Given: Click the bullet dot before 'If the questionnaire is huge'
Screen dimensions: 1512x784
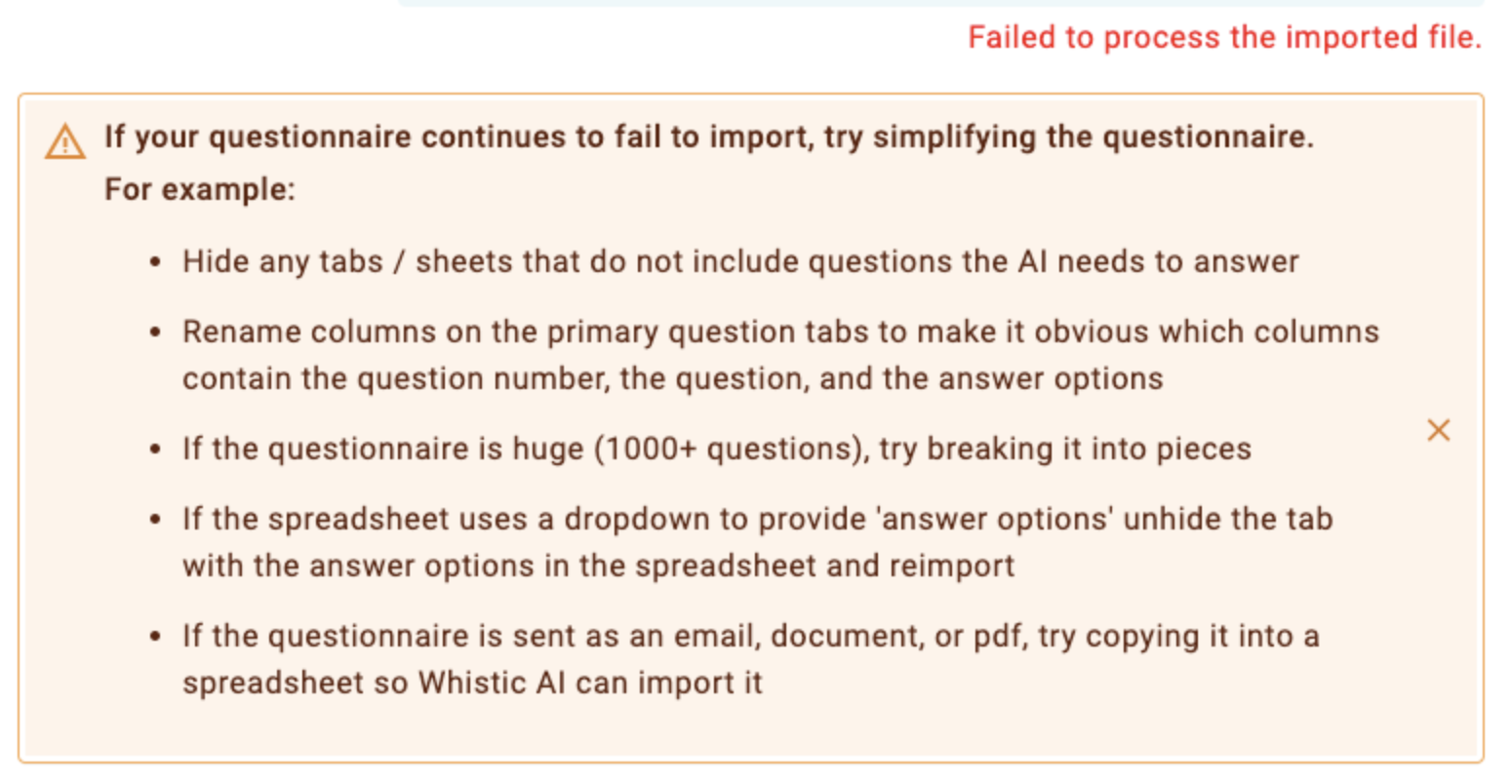Looking at the screenshot, I should point(155,450).
